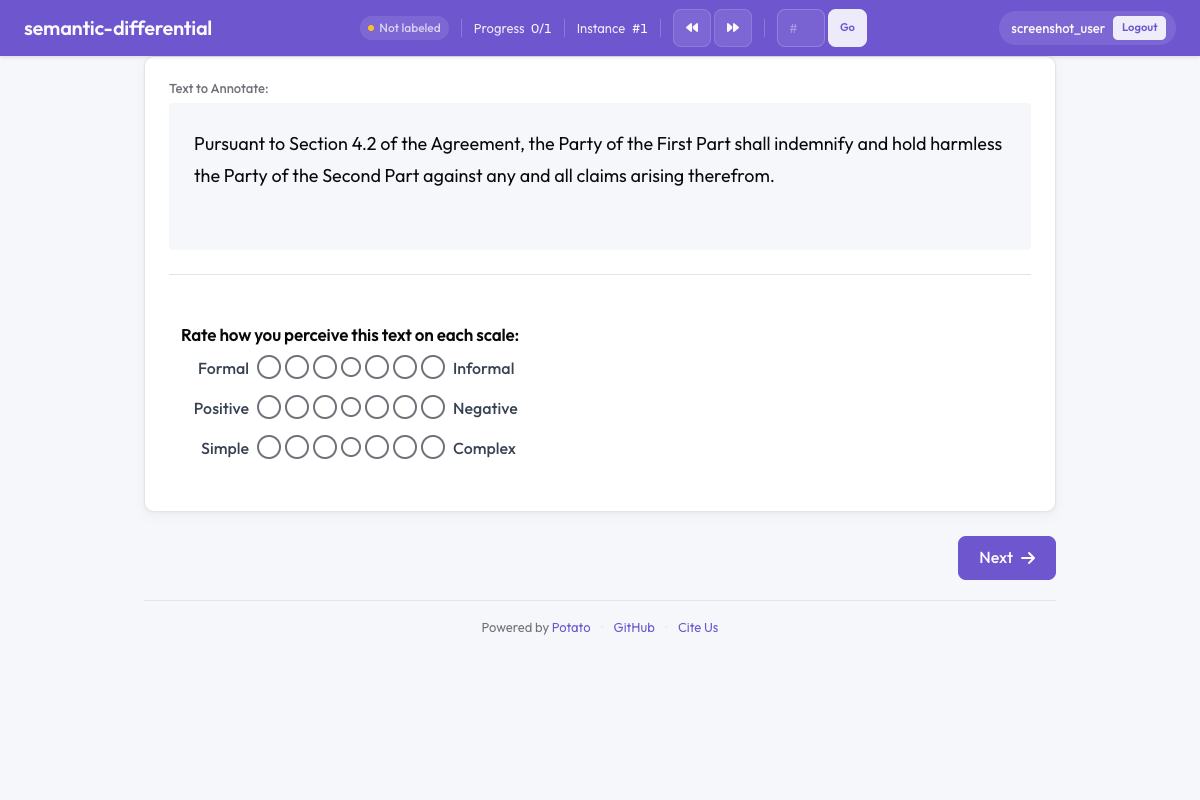Skip to next instance with fast-forward icon
This screenshot has height=800, width=1200.
click(x=733, y=28)
